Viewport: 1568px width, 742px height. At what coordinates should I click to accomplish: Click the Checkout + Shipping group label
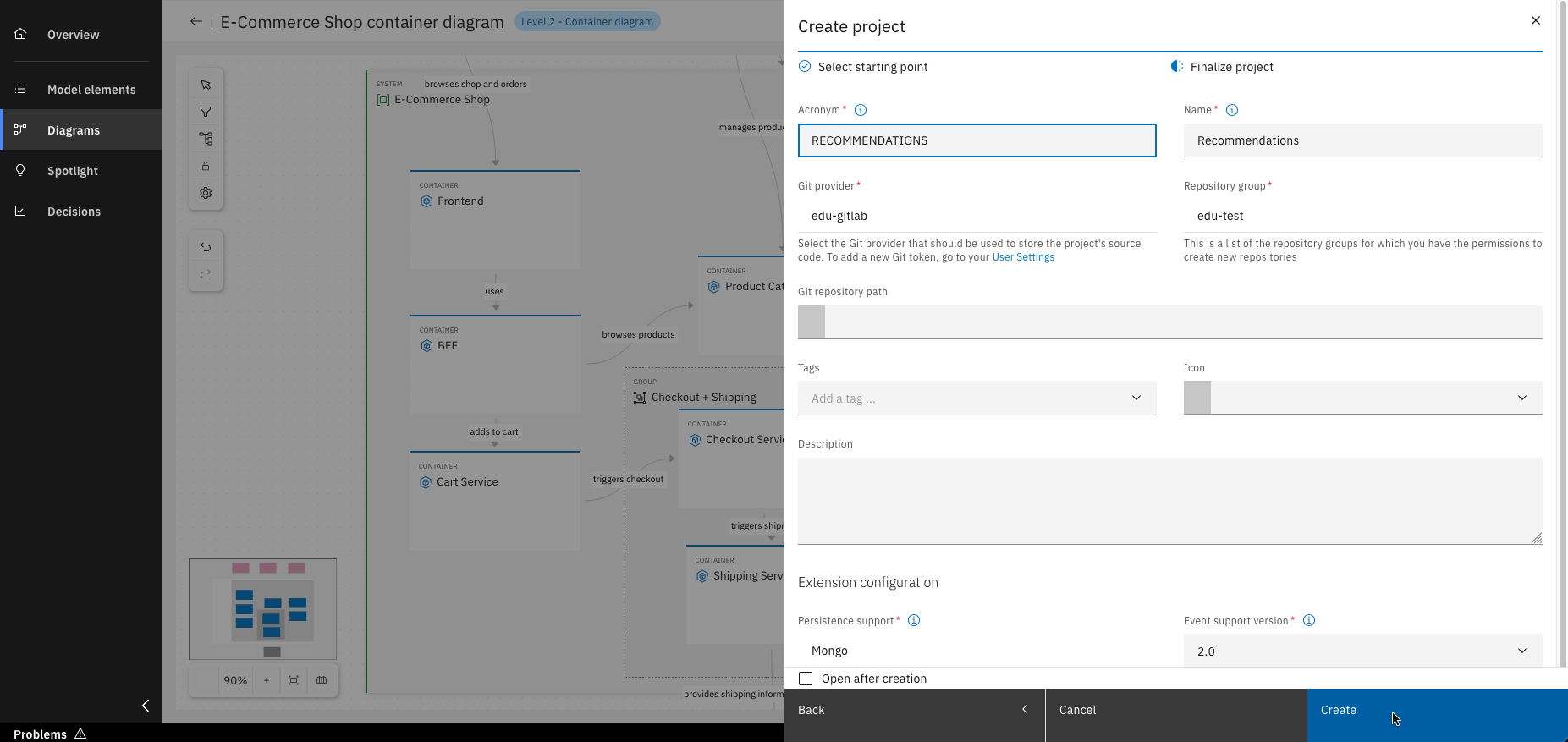[x=704, y=398]
